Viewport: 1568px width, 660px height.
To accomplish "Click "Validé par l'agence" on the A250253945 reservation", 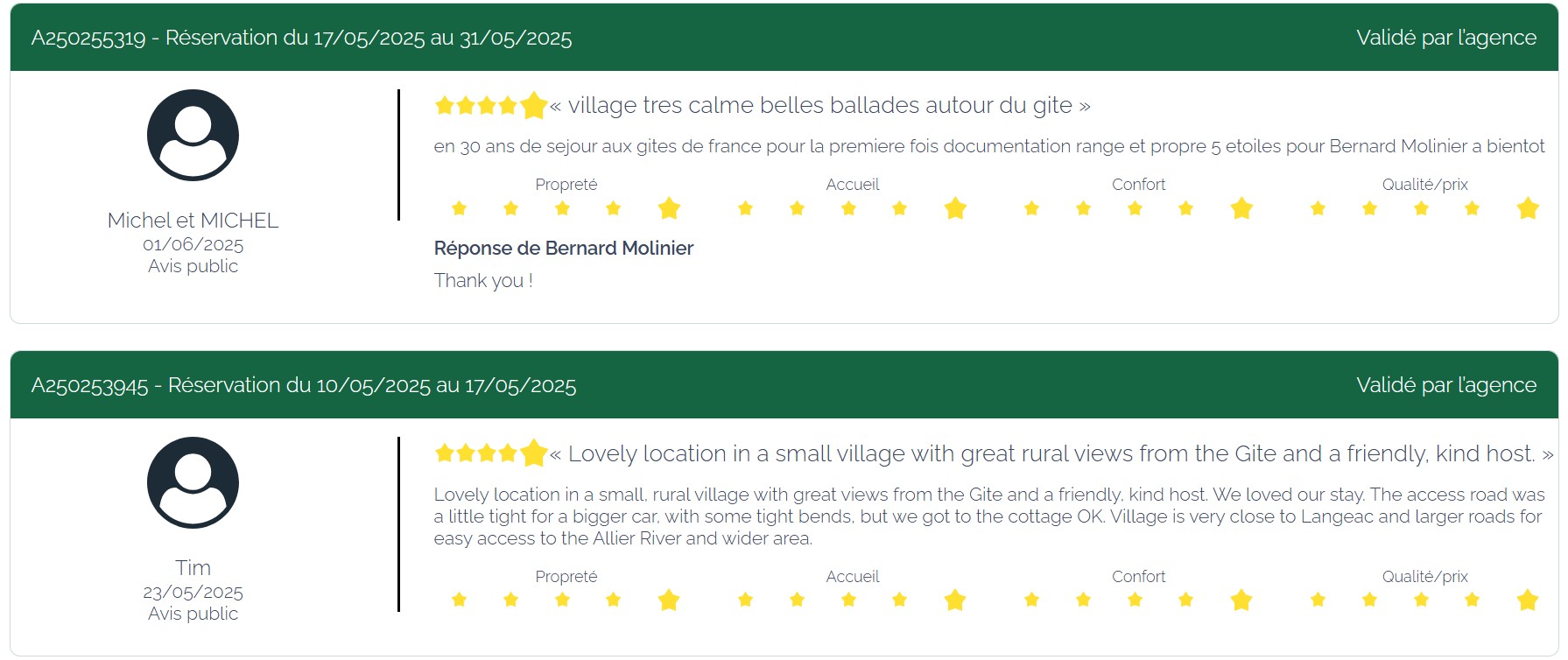I will point(1445,386).
